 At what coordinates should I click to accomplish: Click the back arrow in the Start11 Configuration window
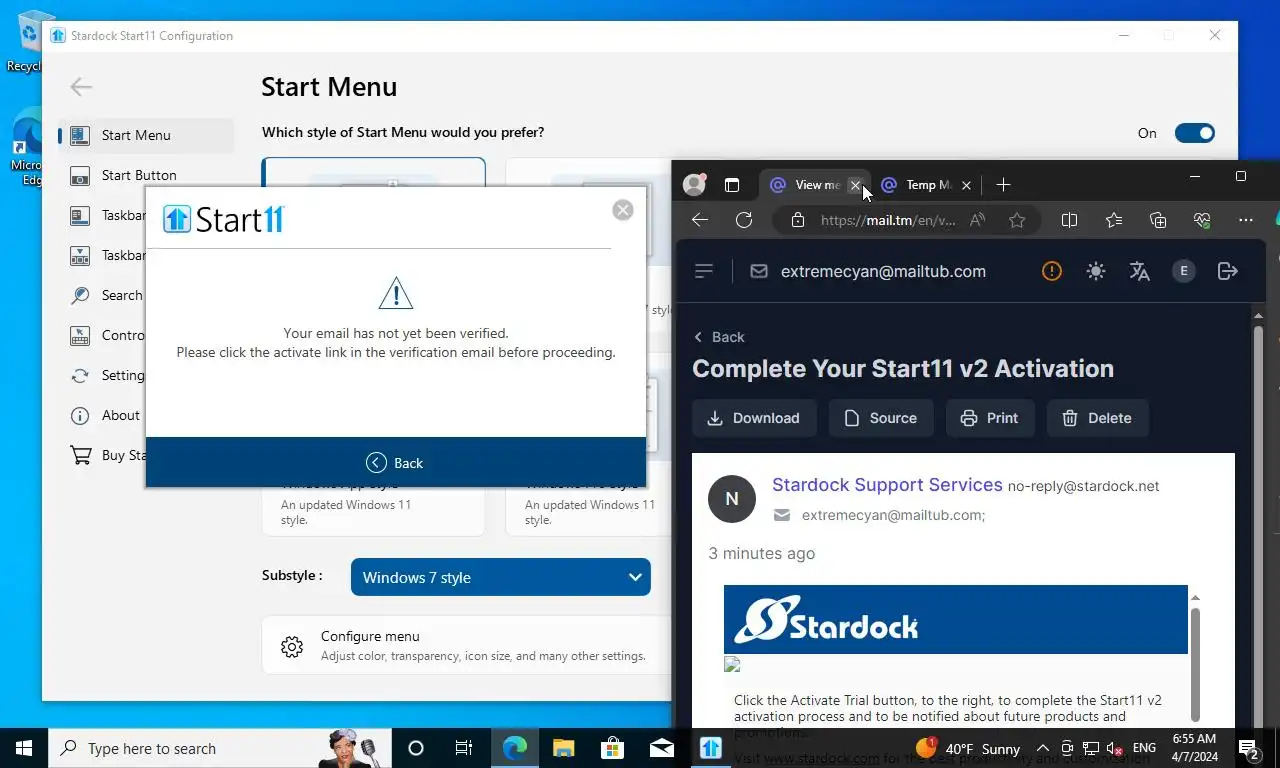[81, 87]
